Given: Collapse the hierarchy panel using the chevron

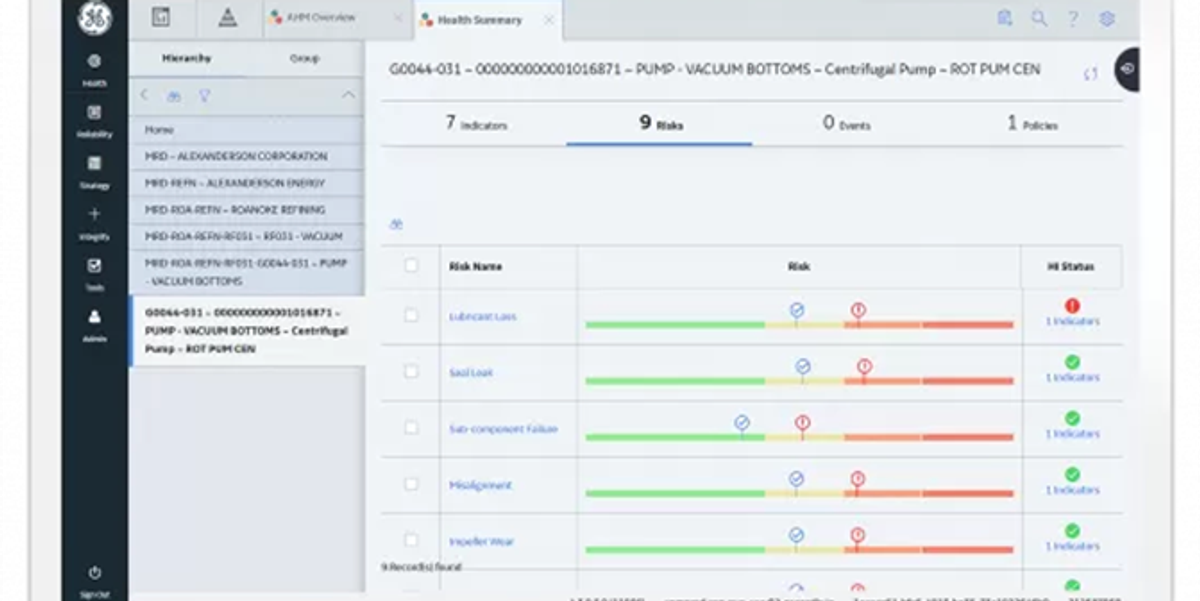Looking at the screenshot, I should coord(349,95).
